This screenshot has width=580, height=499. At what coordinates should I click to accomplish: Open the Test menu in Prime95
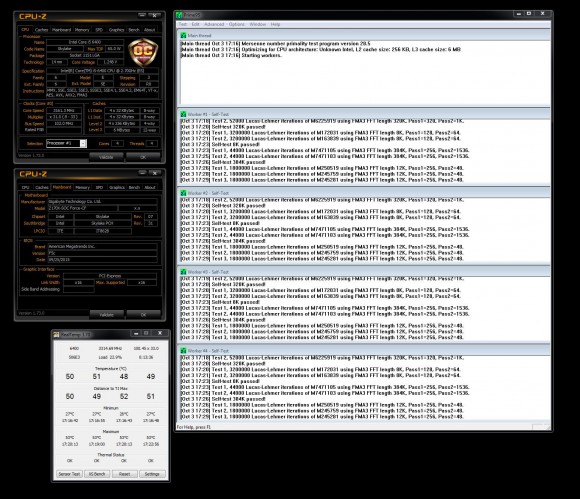tap(183, 24)
